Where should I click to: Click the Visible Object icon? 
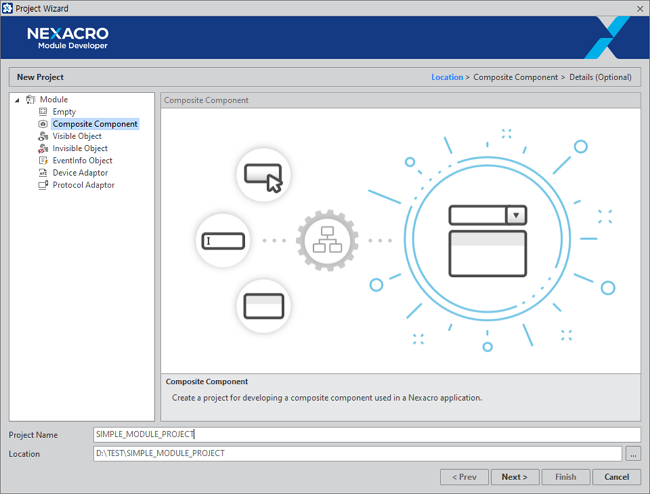click(x=43, y=136)
